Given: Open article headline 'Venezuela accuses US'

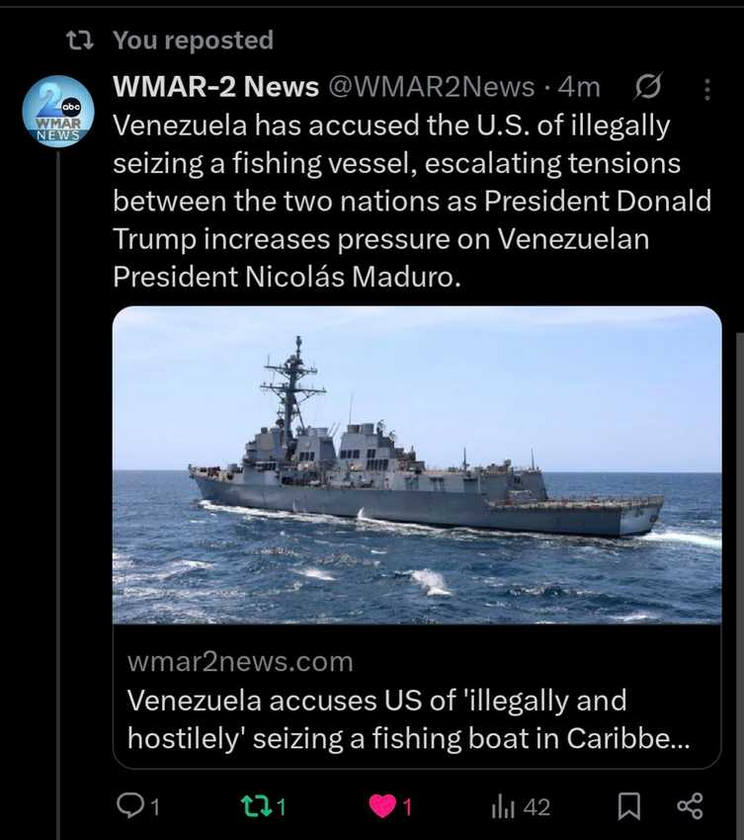Looking at the screenshot, I should pyautogui.click(x=409, y=719).
